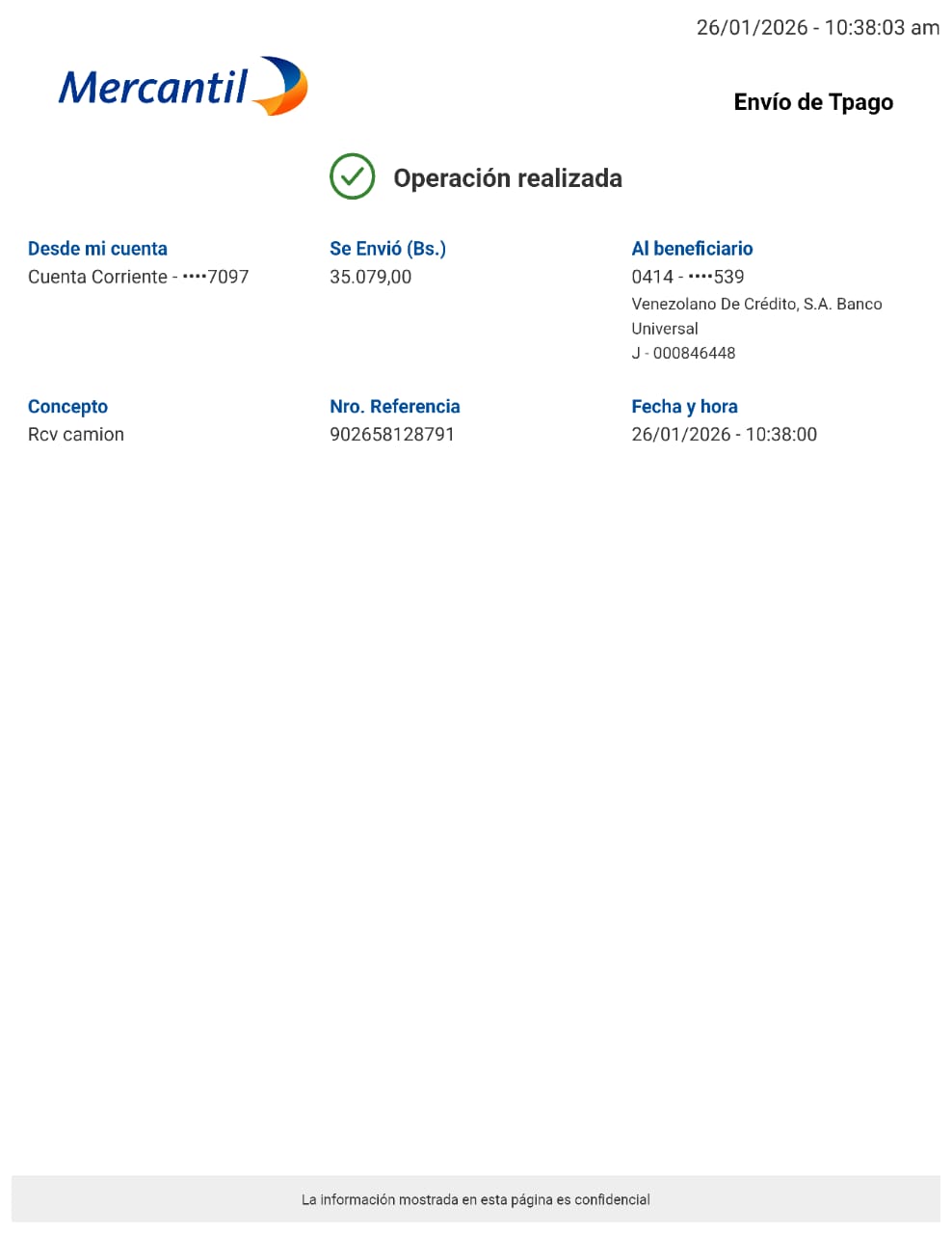The image size is (952, 1234).
Task: Click the Rcv camion concept text
Action: [x=76, y=435]
